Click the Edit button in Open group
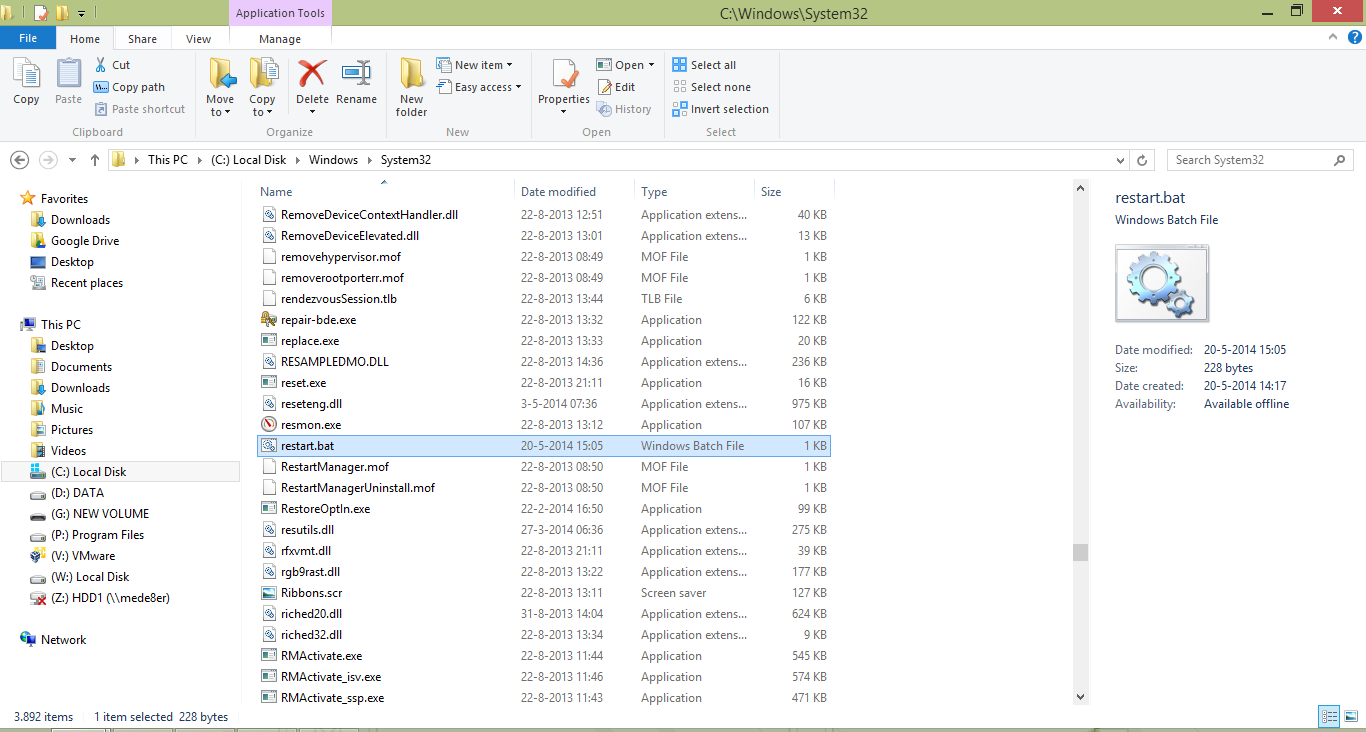Viewport: 1366px width, 732px height. (616, 87)
